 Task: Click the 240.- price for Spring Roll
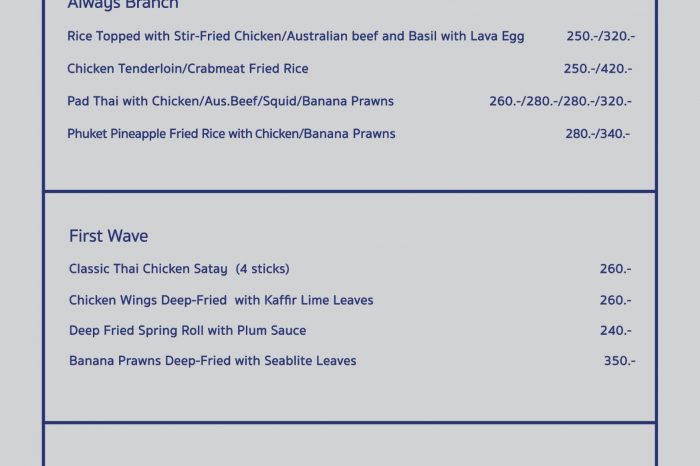pyautogui.click(x=615, y=331)
